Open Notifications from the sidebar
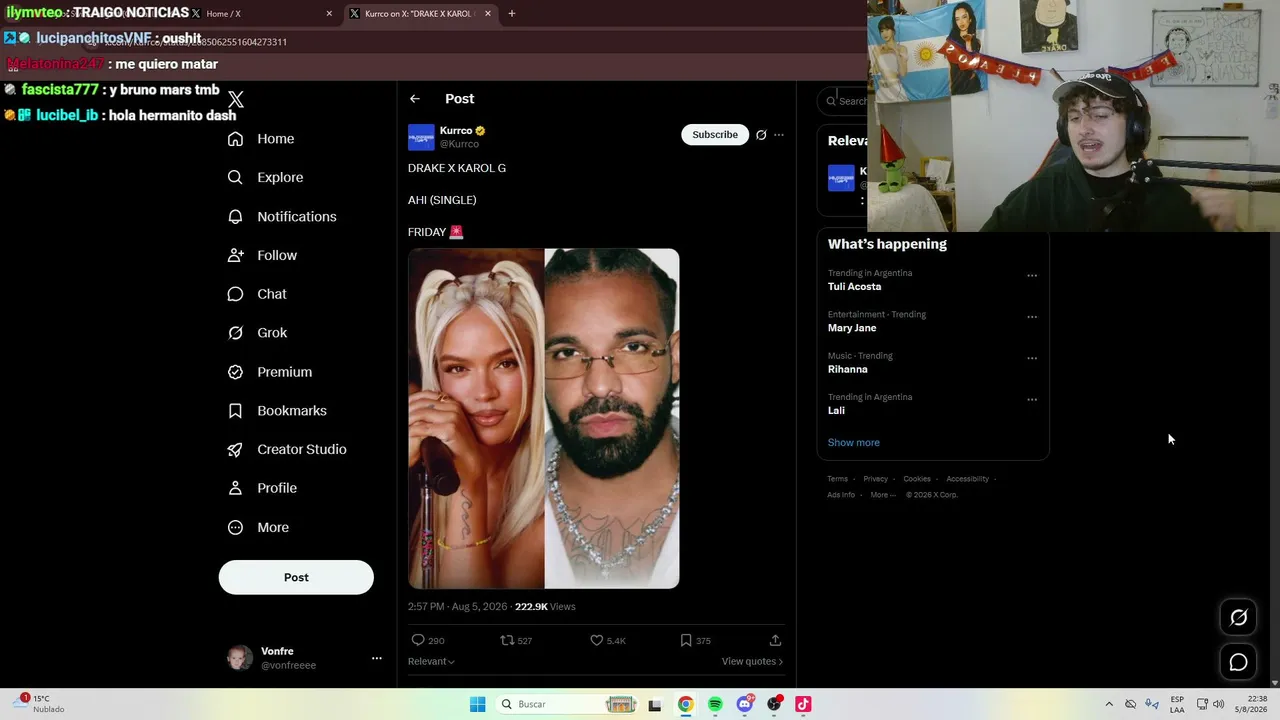The height and width of the screenshot is (720, 1280). point(282,216)
